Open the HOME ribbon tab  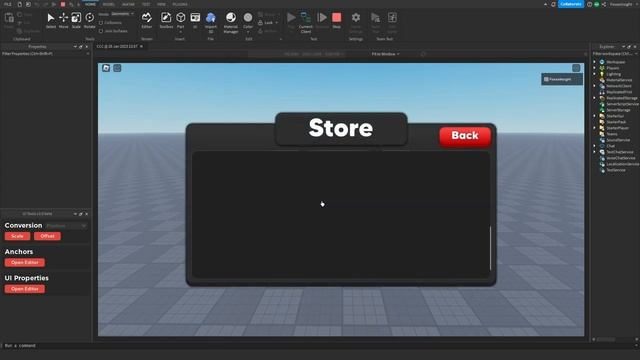coord(90,4)
